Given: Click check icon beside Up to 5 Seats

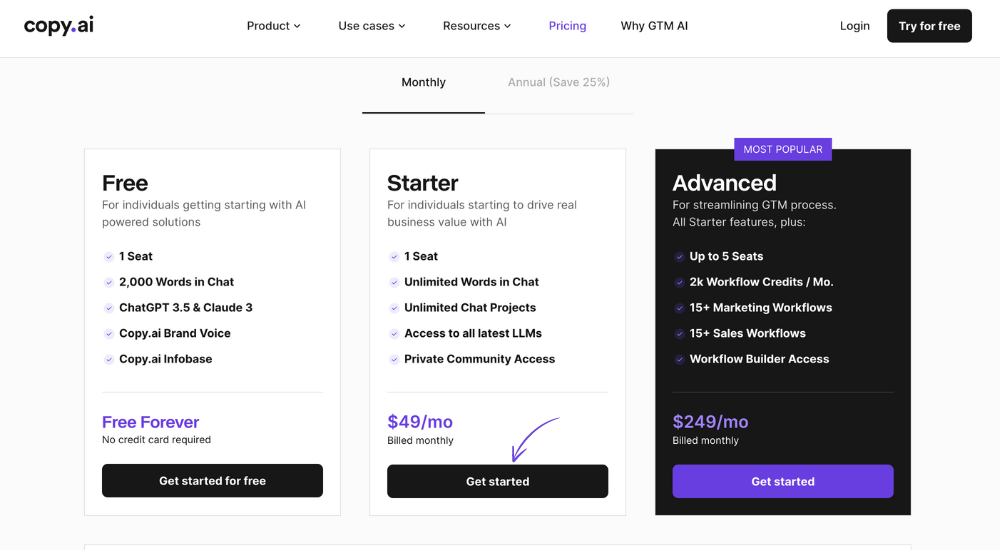Looking at the screenshot, I should tap(679, 256).
